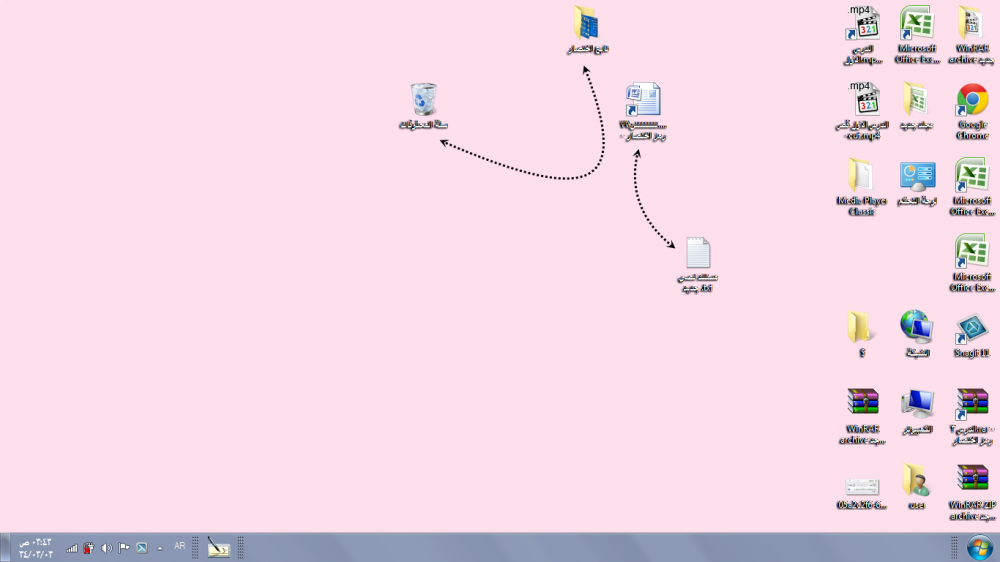
Task: Open the Recycle Bin desktop icon
Action: [x=423, y=101]
